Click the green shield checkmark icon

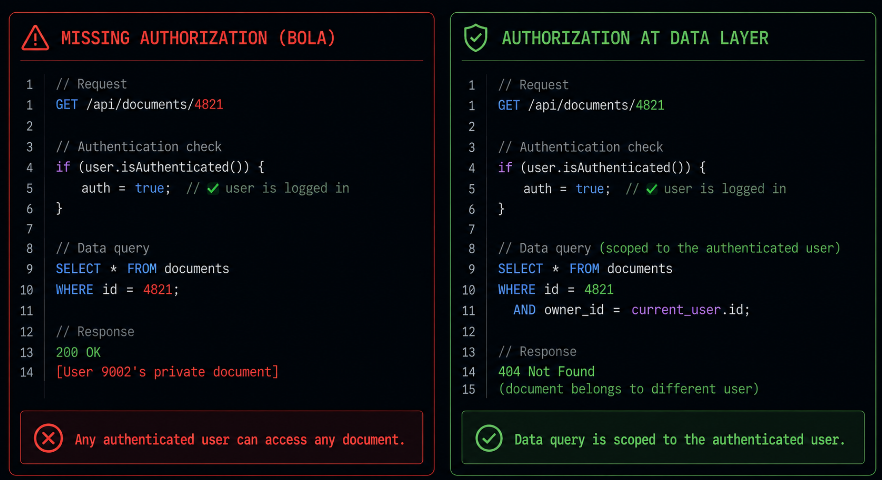[x=476, y=38]
